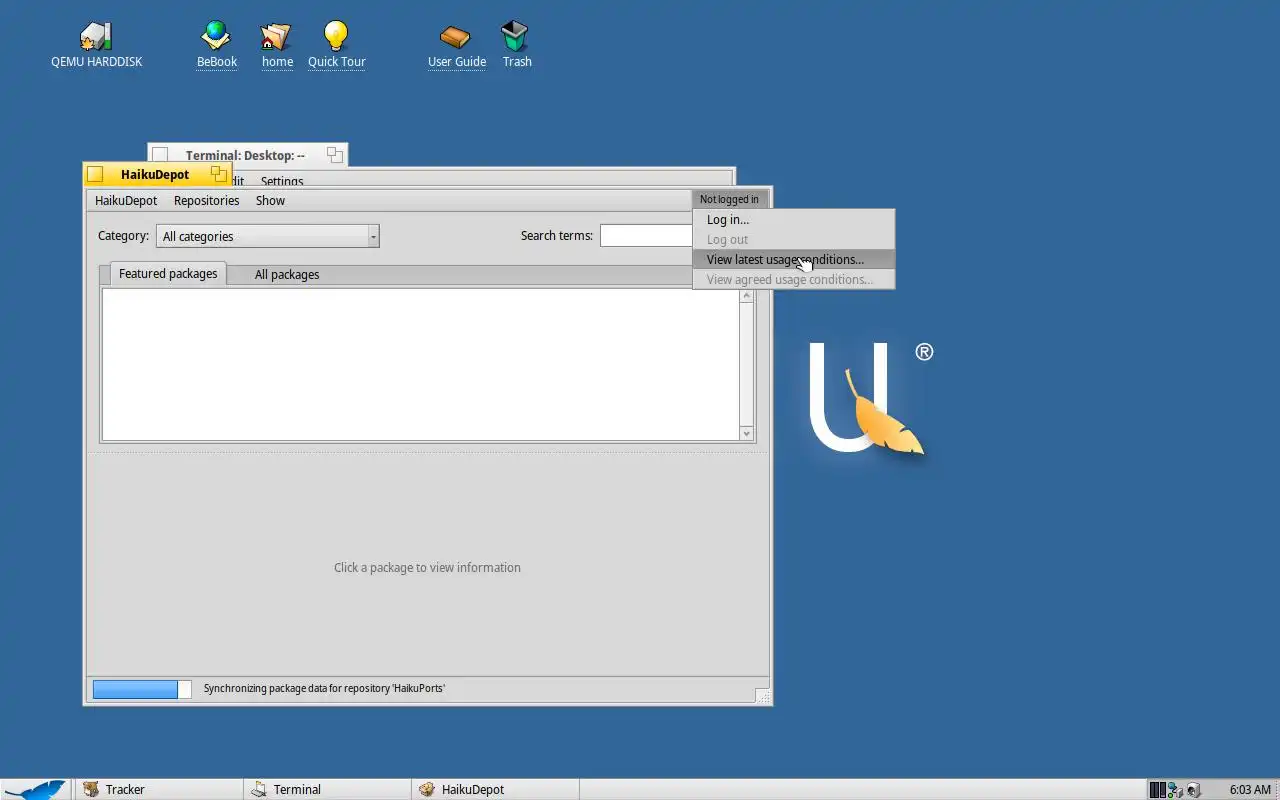Click the HaikuDepot window title tab
Screen dimensions: 1280x800
[155, 174]
